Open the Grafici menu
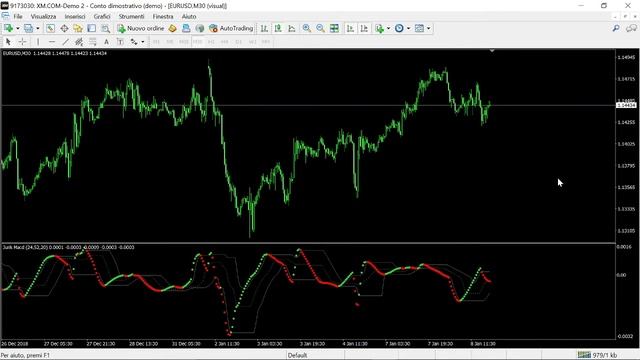Screen dimensions: 640x360 coord(102,16)
